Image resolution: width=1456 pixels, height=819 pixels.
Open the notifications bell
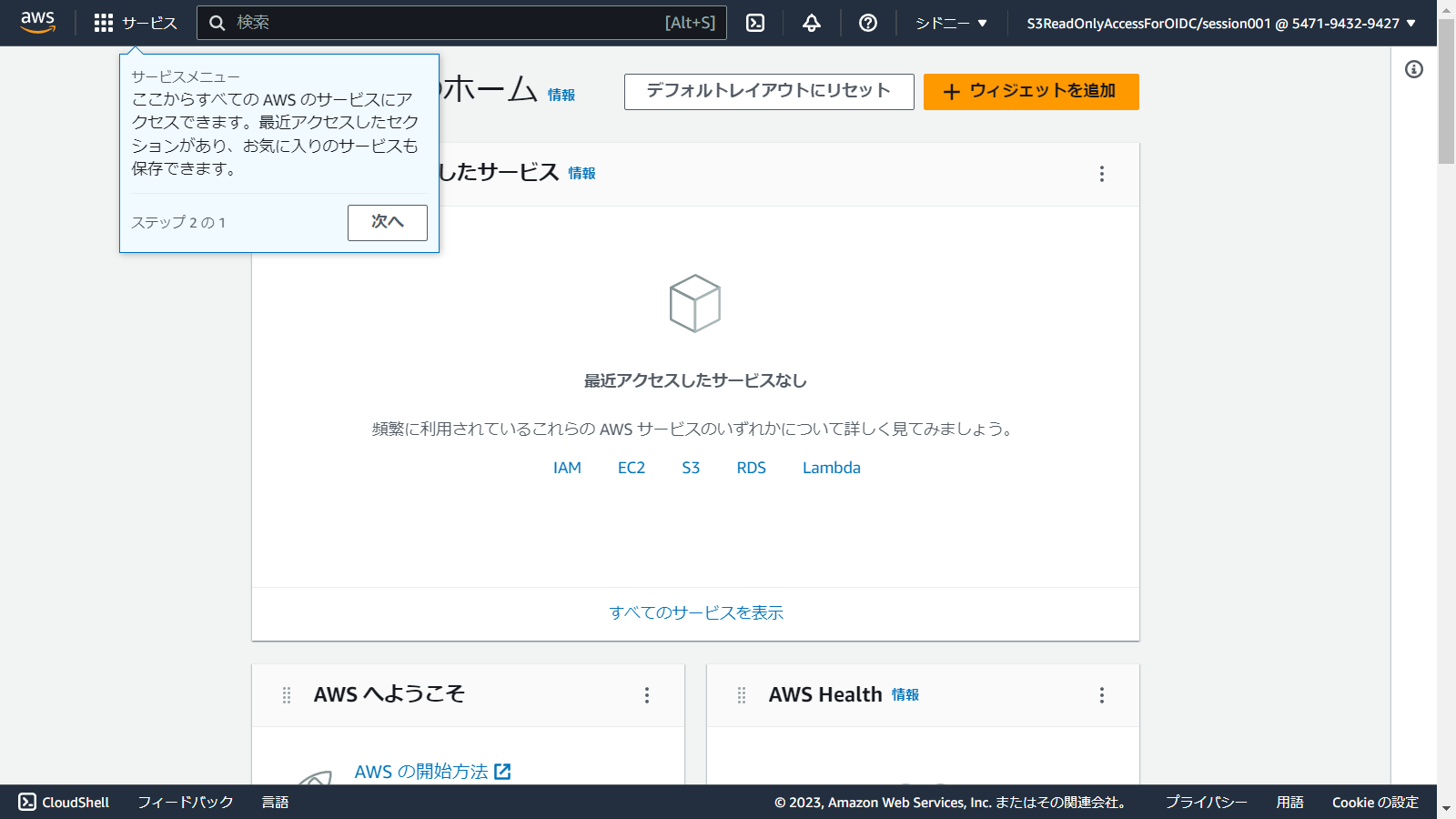click(x=812, y=23)
